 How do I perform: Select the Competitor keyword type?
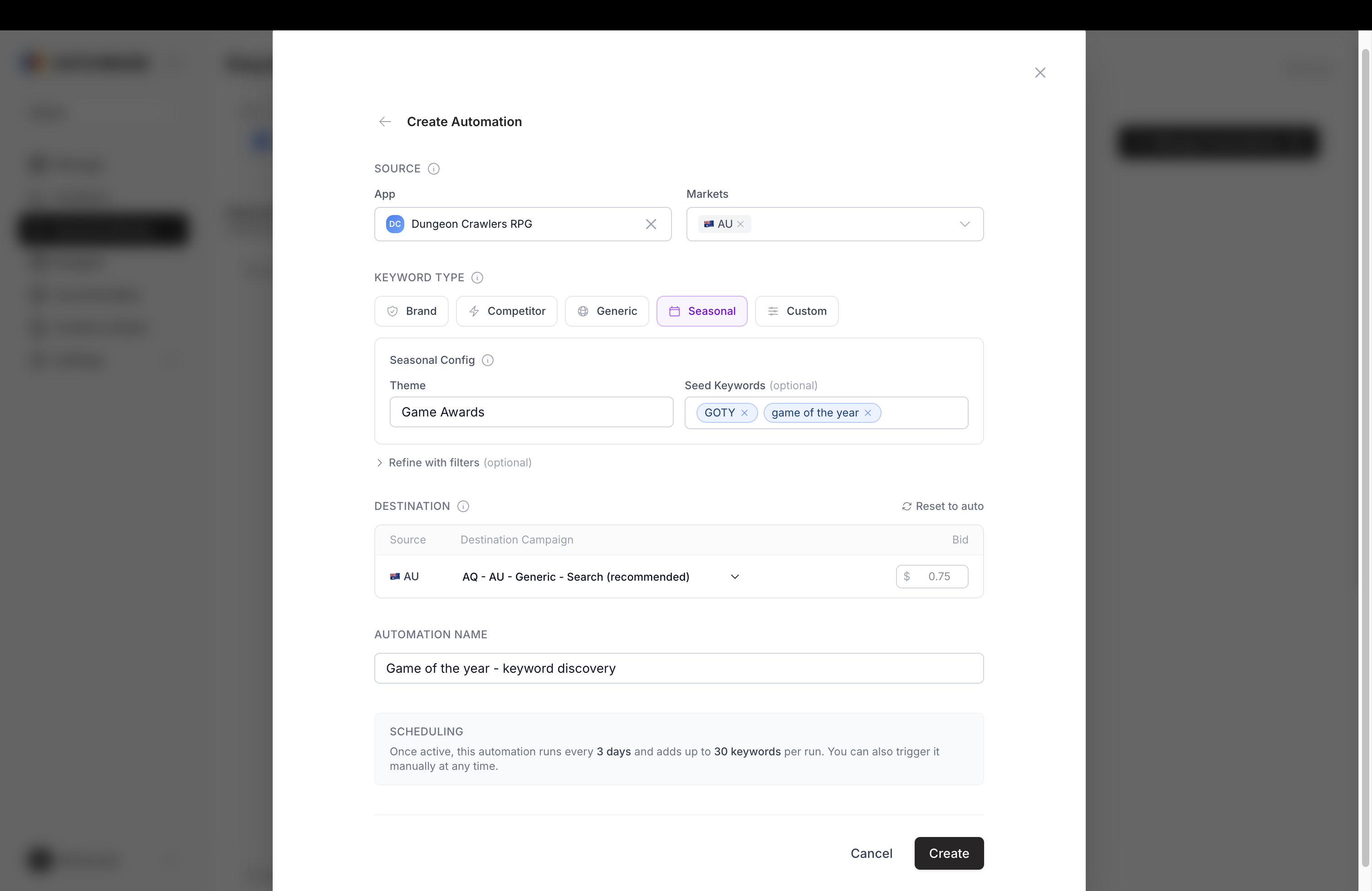(x=506, y=311)
